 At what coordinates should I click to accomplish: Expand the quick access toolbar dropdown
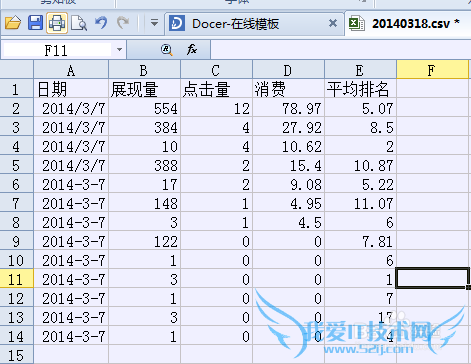click(x=154, y=23)
